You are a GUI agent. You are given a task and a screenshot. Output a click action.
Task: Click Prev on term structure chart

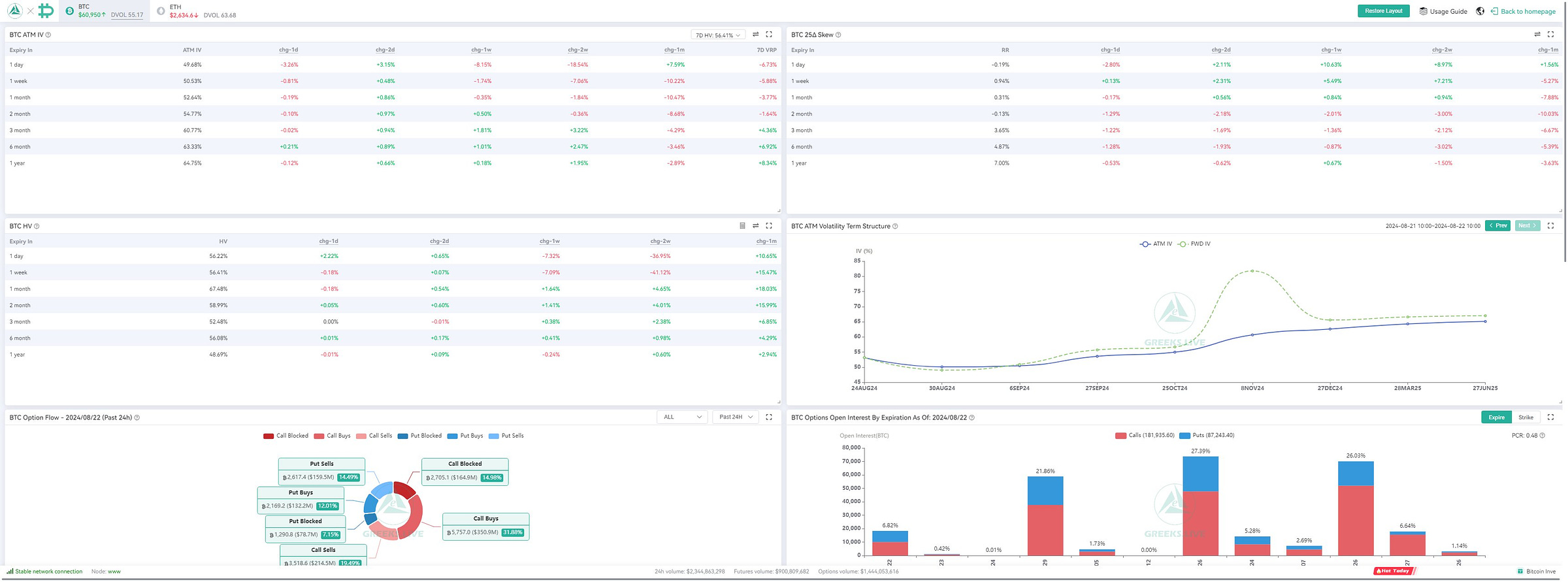pos(1497,225)
